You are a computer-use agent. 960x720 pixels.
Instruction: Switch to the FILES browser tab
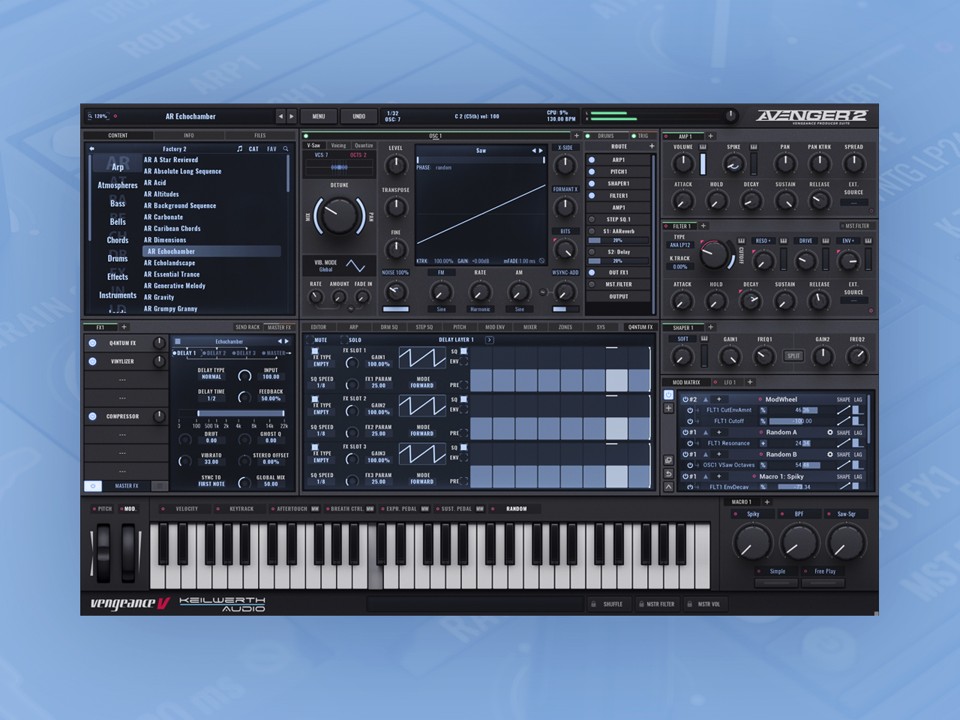260,135
